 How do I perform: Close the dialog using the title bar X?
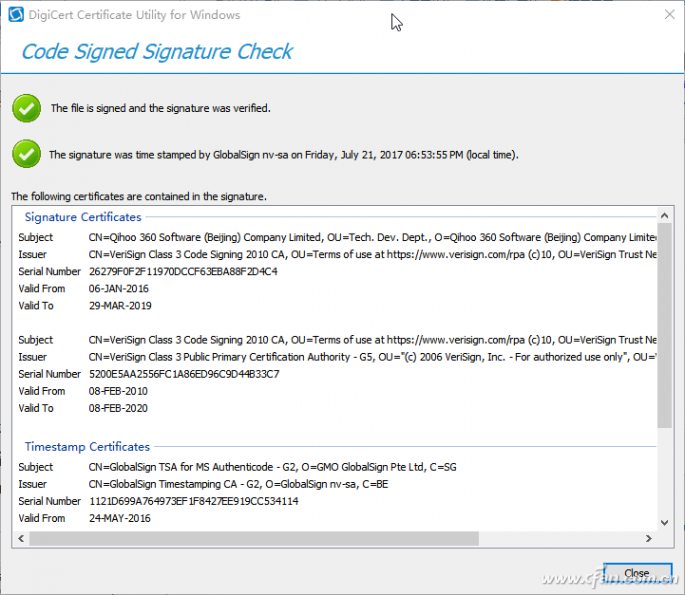667,13
